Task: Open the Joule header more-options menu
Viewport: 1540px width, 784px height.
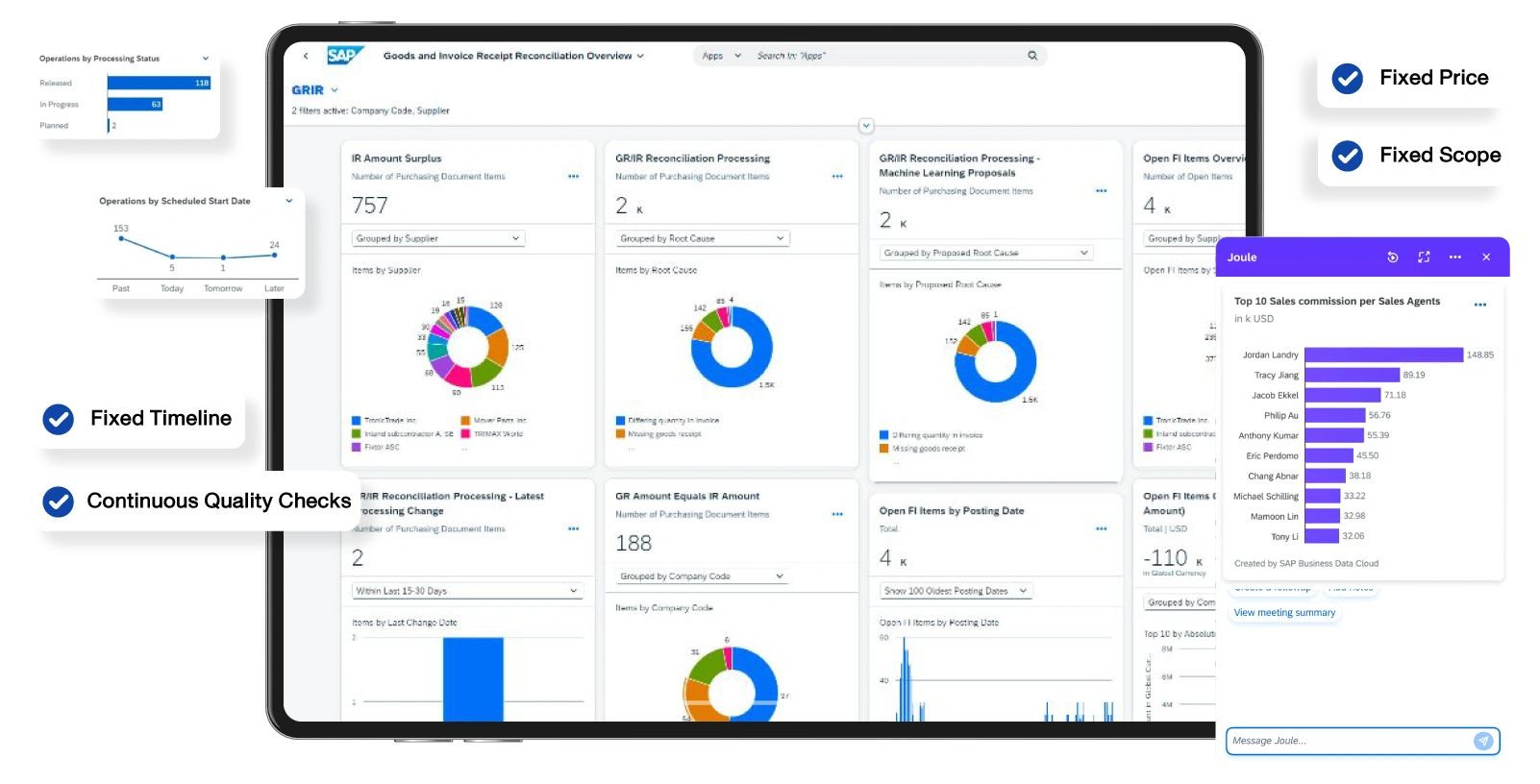Action: (1455, 257)
